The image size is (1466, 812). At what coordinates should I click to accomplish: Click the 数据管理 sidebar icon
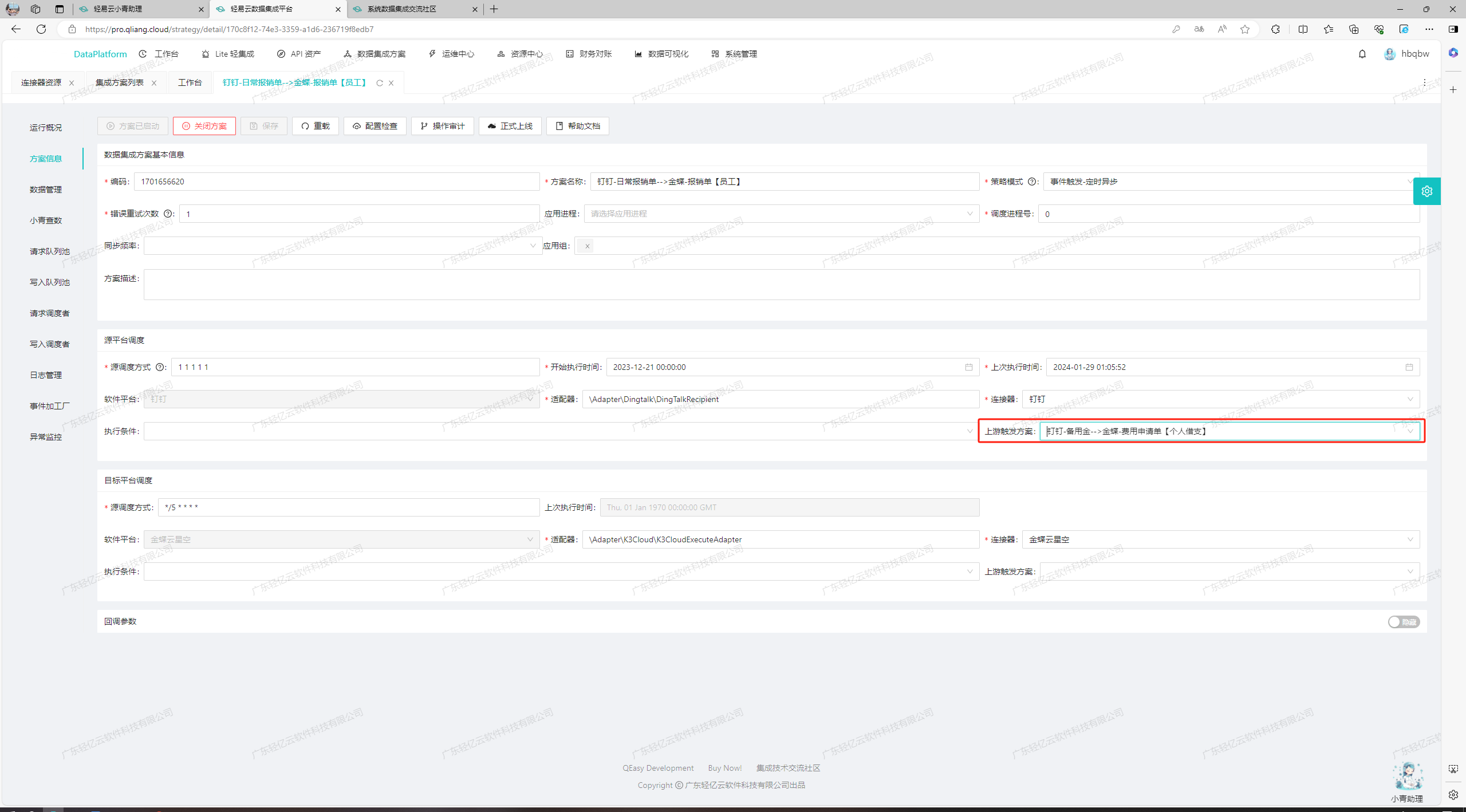click(x=47, y=189)
